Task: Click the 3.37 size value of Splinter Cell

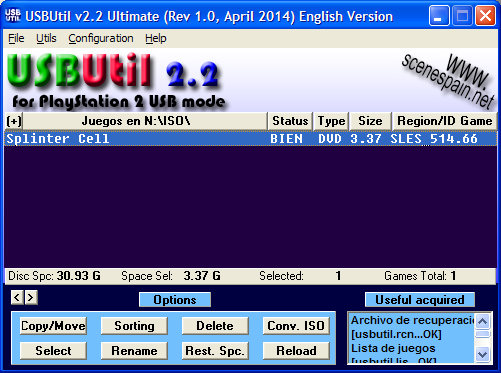Action: tap(366, 139)
